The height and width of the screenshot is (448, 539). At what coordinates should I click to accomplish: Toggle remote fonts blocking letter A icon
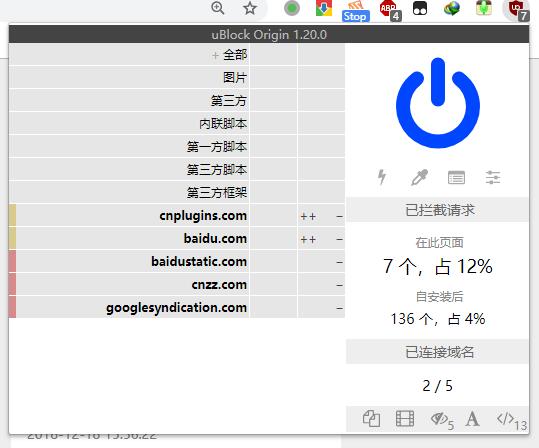coord(472,419)
